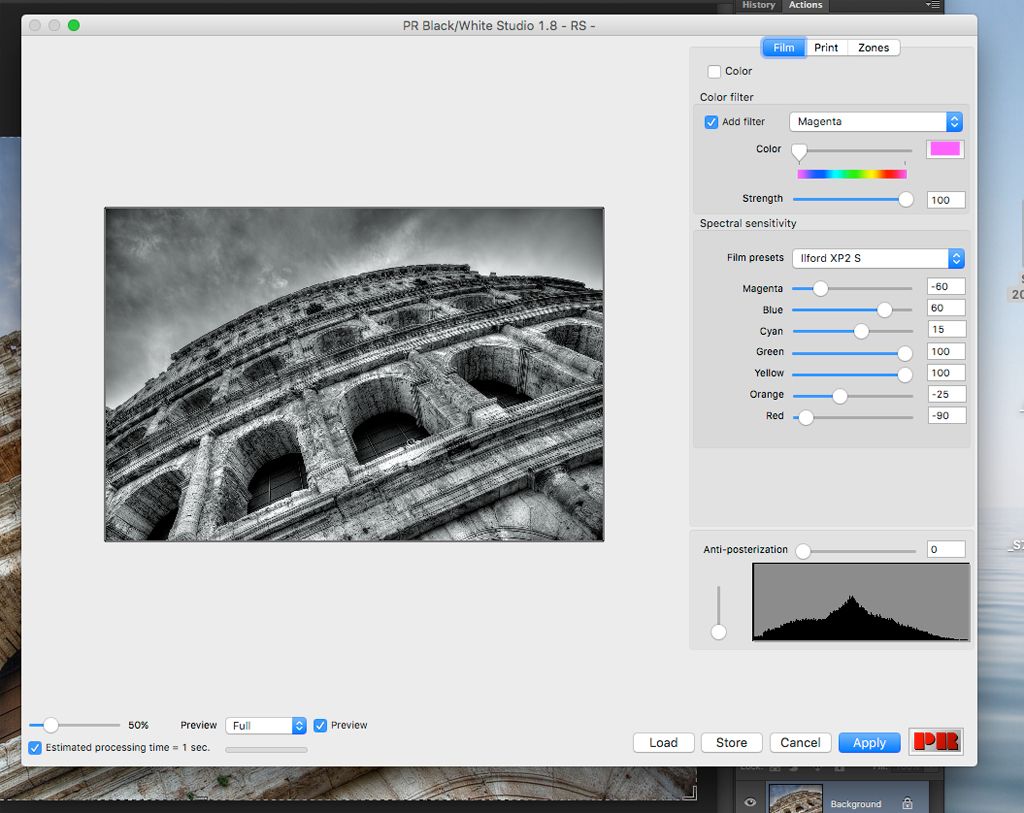The width and height of the screenshot is (1024, 813).
Task: Open the History panel flyout menu icon
Action: [932, 5]
